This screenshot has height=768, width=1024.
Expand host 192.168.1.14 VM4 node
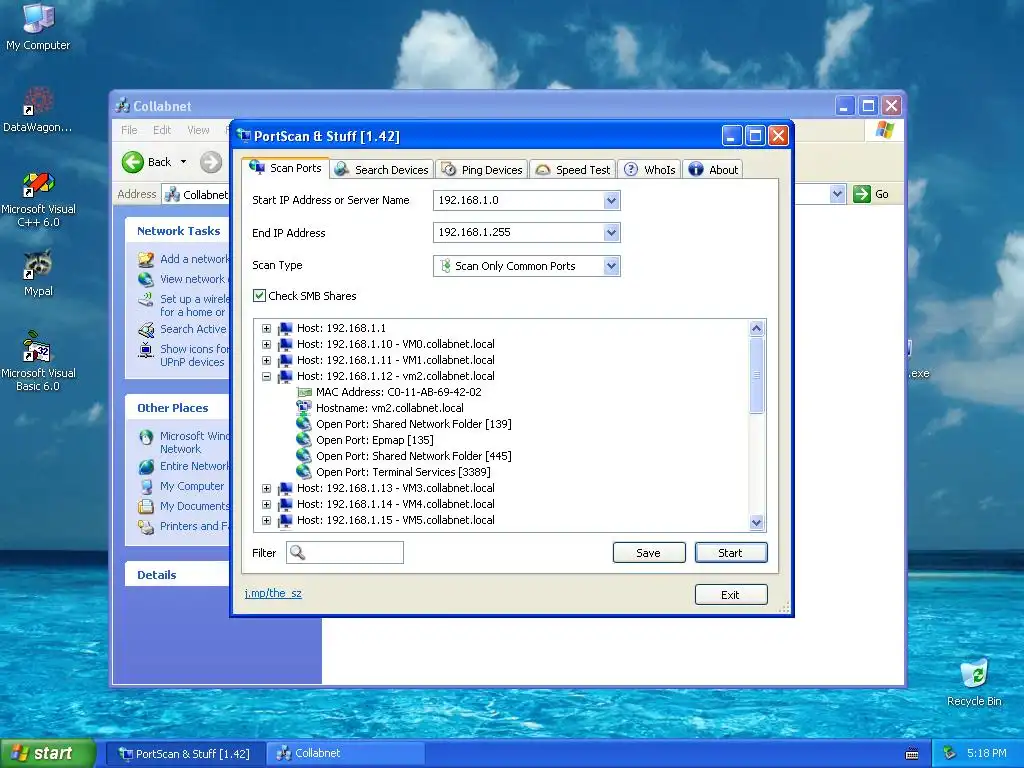tap(266, 504)
